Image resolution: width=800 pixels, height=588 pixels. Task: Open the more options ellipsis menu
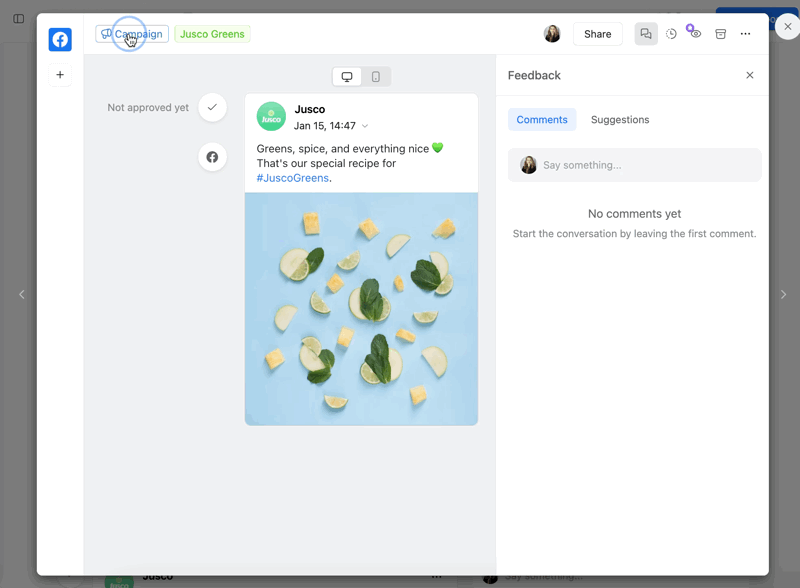click(x=745, y=34)
